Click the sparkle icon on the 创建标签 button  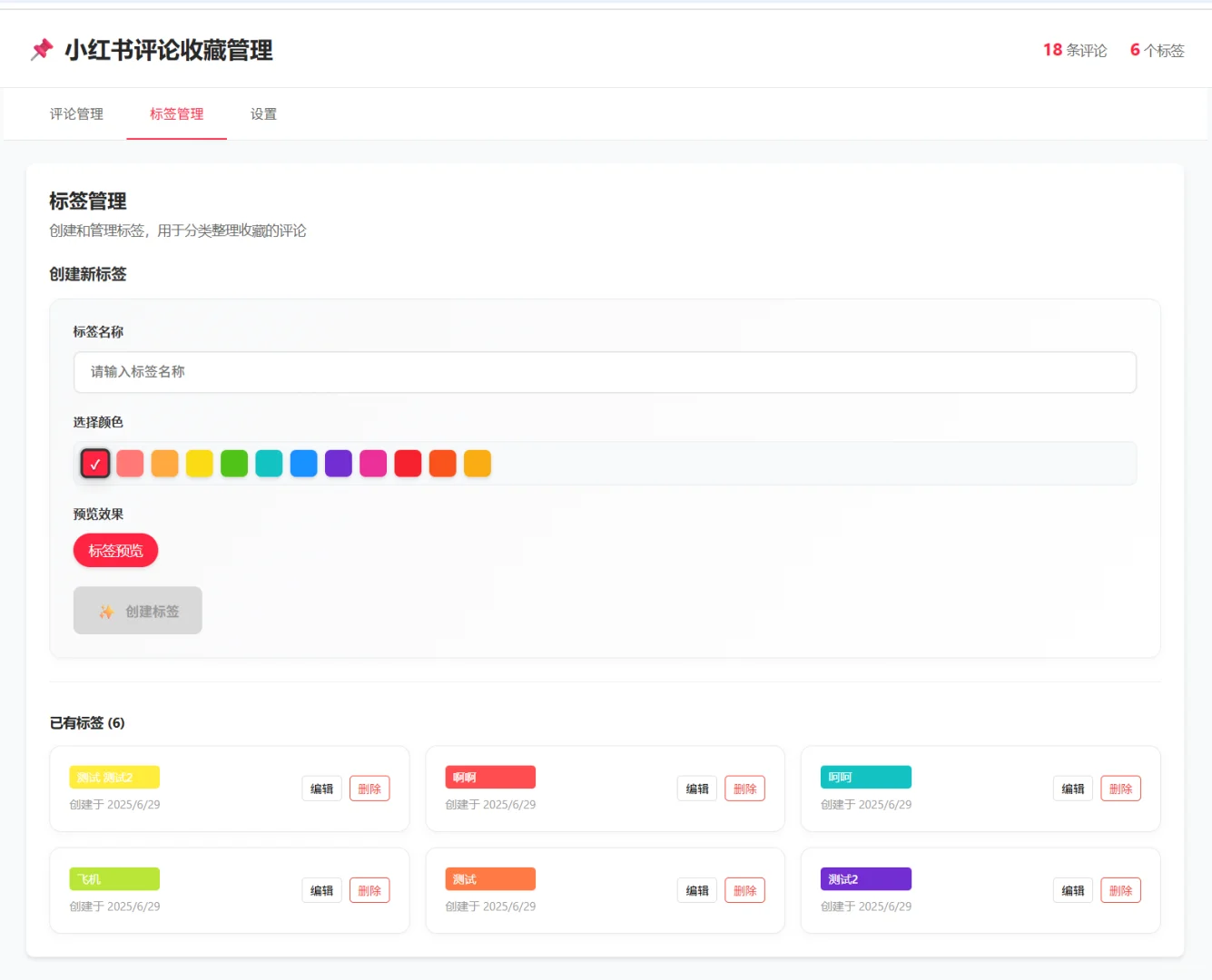[107, 611]
